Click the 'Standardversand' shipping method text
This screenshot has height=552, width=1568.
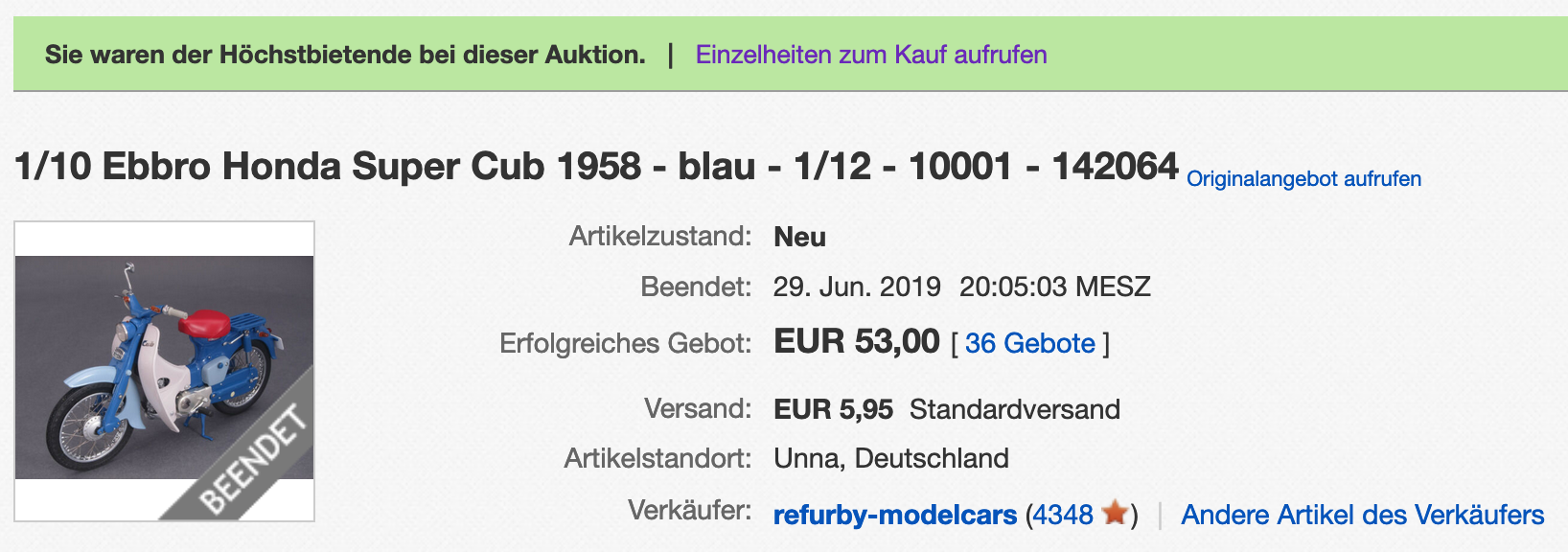point(1014,409)
